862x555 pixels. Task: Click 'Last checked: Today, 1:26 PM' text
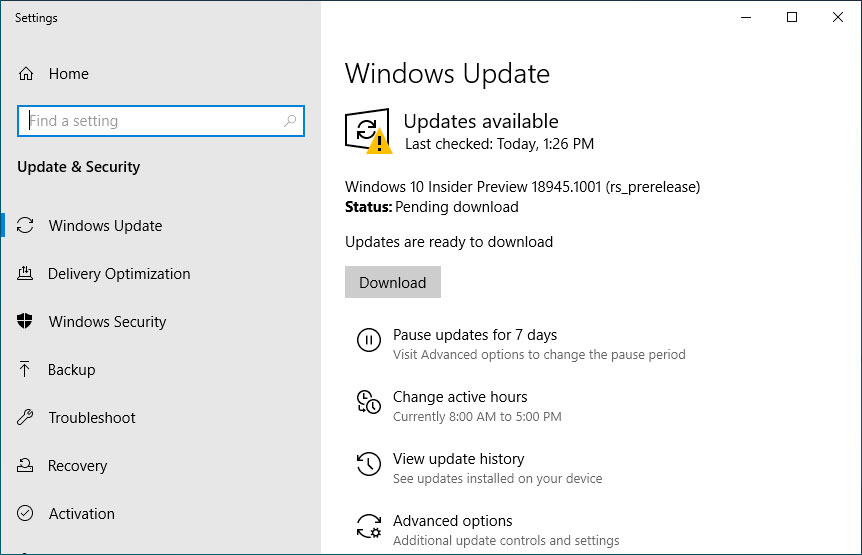pyautogui.click(x=499, y=144)
